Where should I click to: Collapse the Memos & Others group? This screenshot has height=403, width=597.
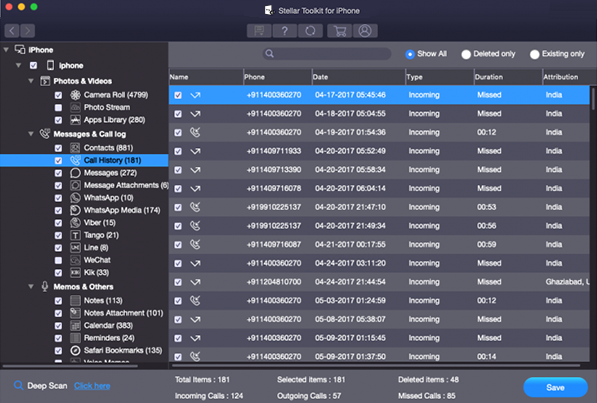31,286
